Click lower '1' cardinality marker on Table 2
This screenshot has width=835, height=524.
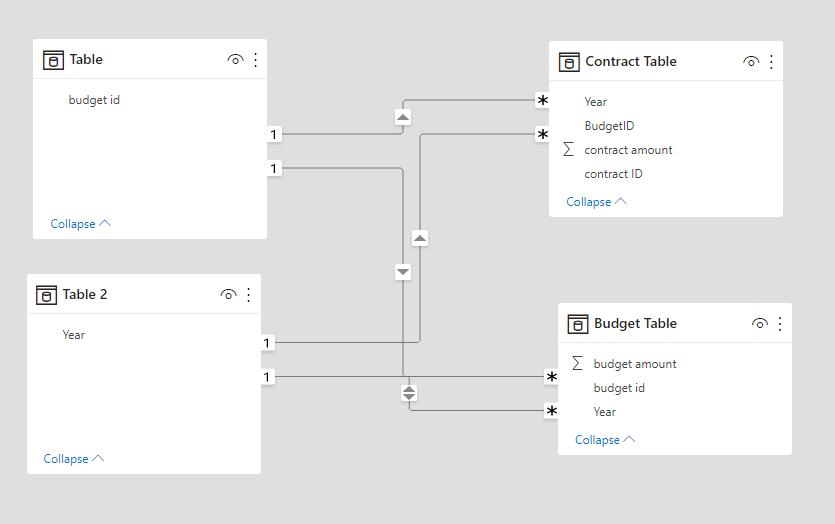click(268, 377)
